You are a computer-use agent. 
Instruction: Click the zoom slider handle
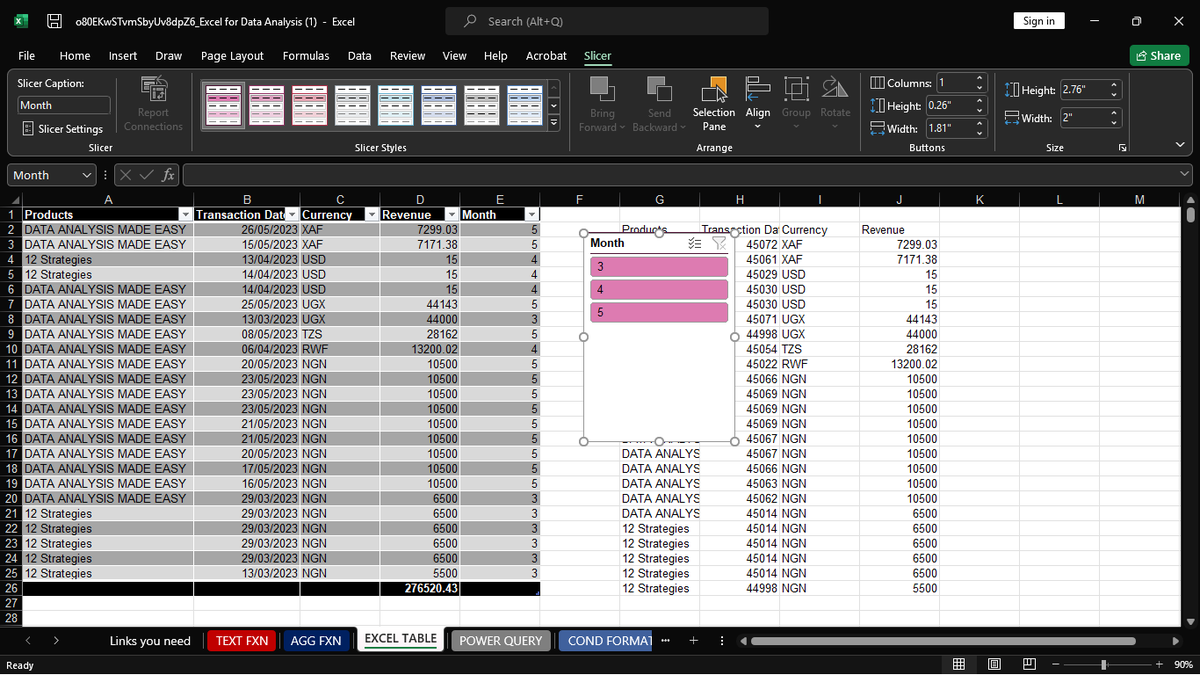(x=1104, y=665)
